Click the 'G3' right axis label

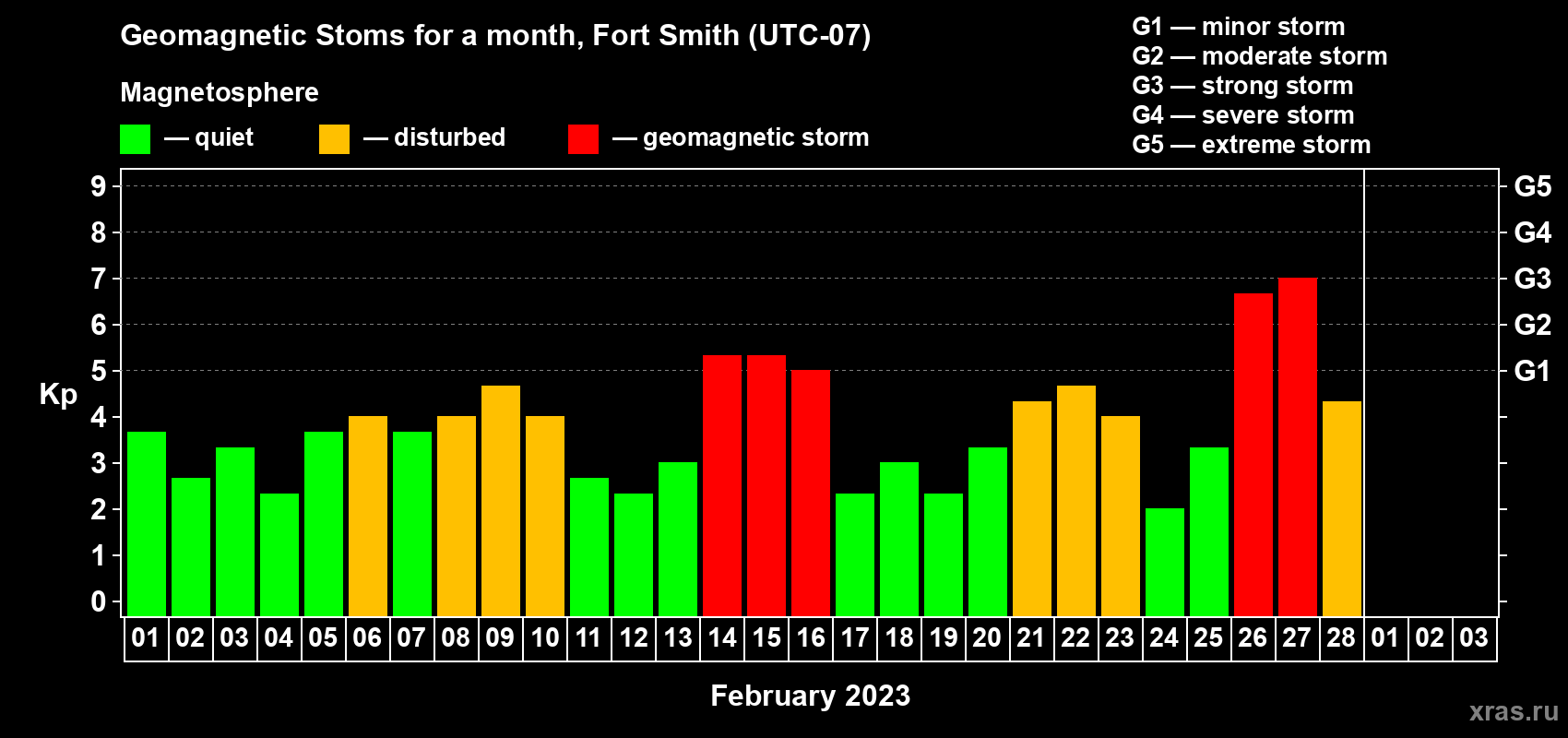(x=1533, y=279)
